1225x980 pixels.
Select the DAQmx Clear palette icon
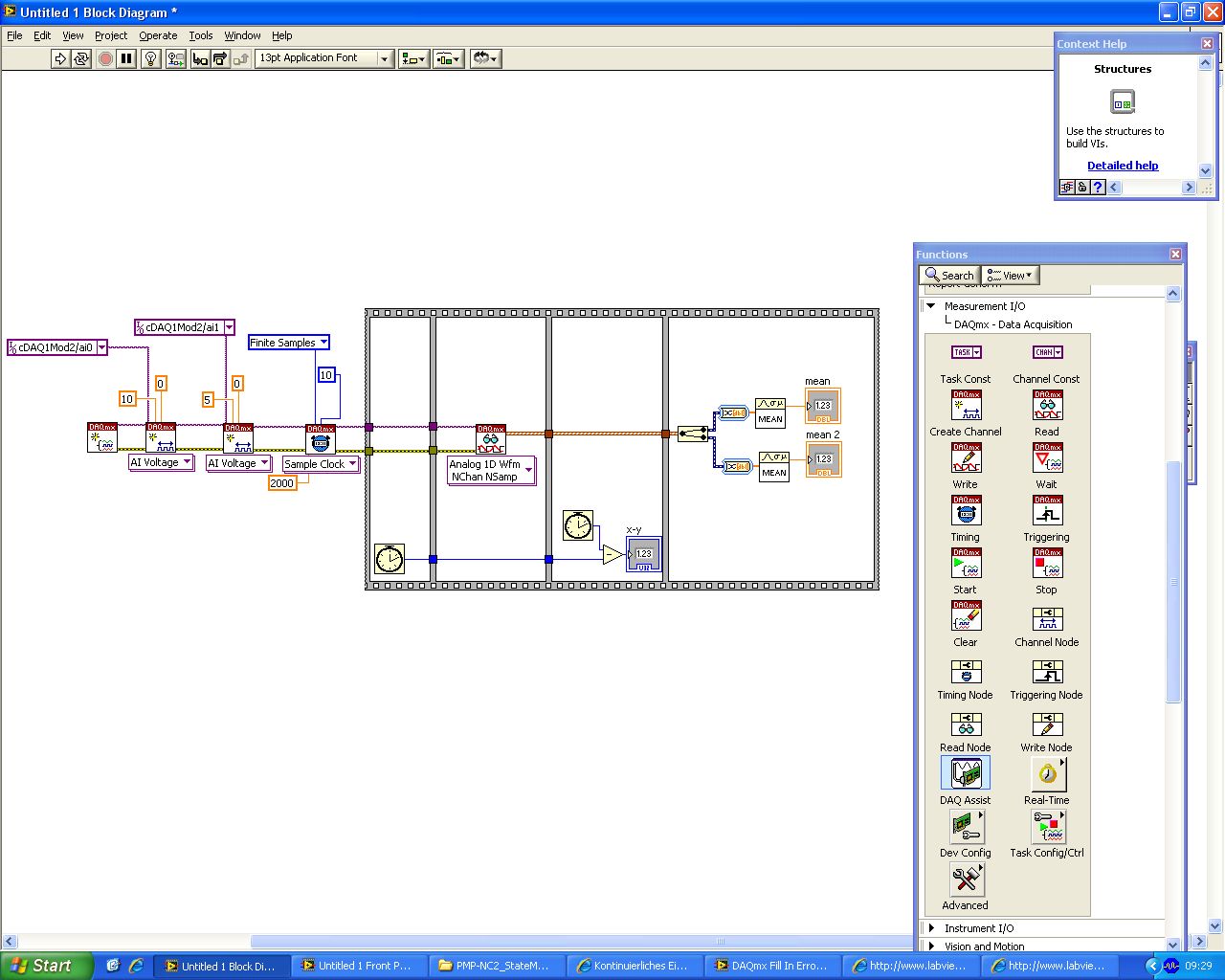click(x=967, y=616)
